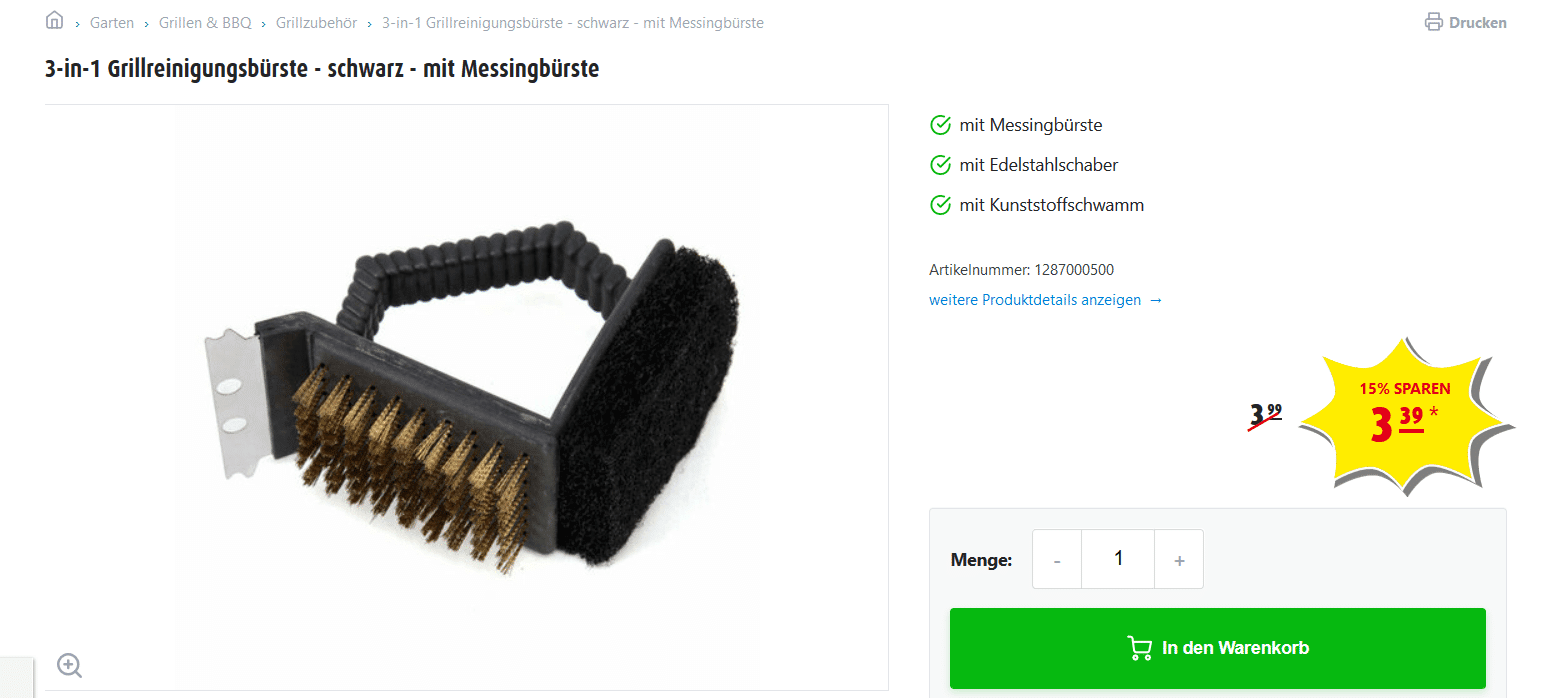Increase quantity with the plus button
Image resolution: width=1561 pixels, height=698 pixels.
[x=1179, y=559]
